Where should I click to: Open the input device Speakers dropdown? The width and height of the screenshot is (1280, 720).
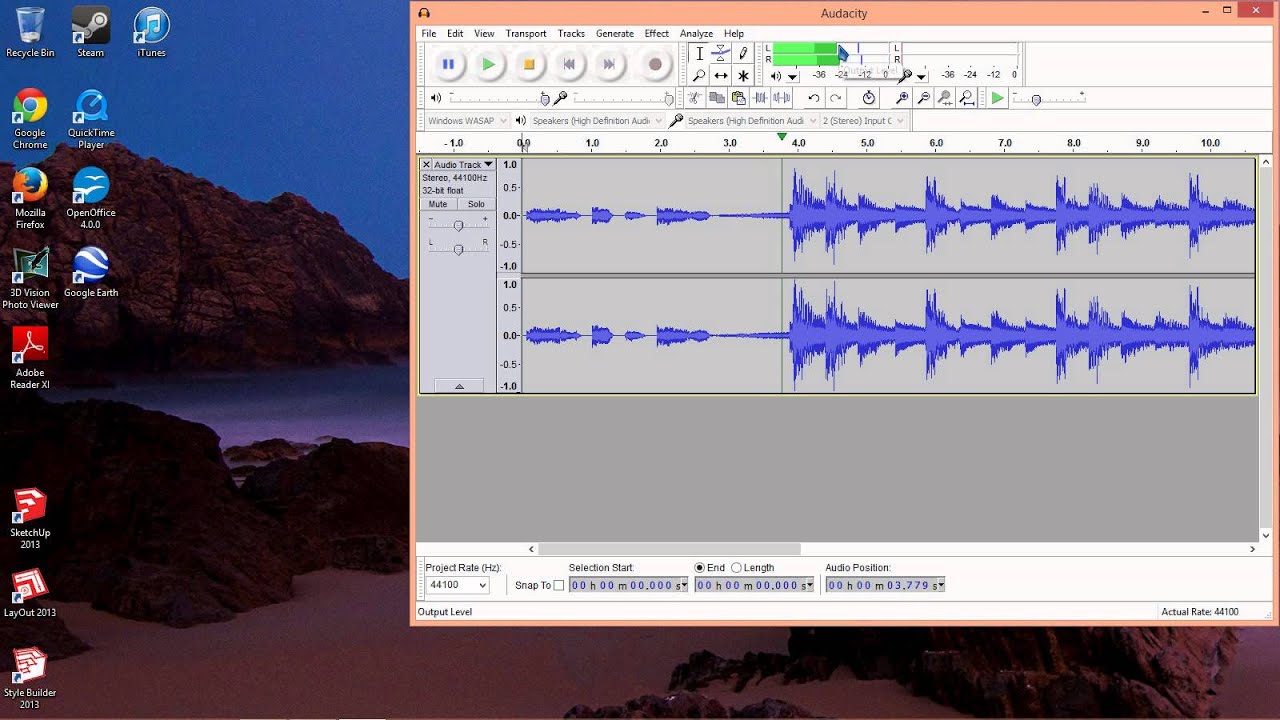751,121
